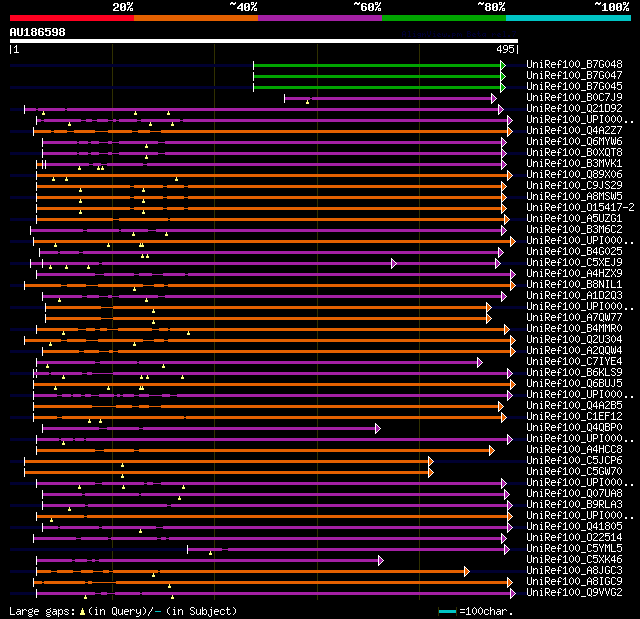Select the UniRef100_A8IGC9 label
The height and width of the screenshot is (619, 640).
pyautogui.click(x=574, y=582)
